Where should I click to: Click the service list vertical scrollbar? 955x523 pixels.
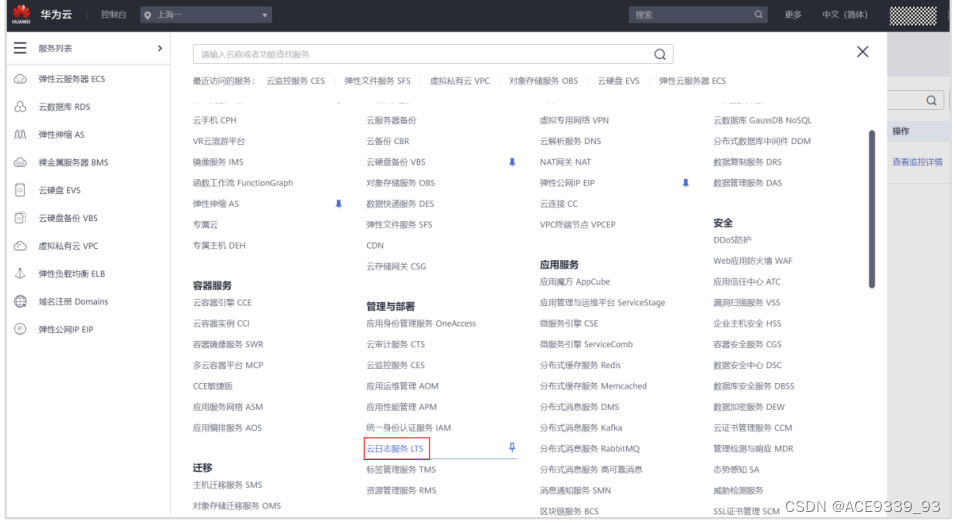872,209
